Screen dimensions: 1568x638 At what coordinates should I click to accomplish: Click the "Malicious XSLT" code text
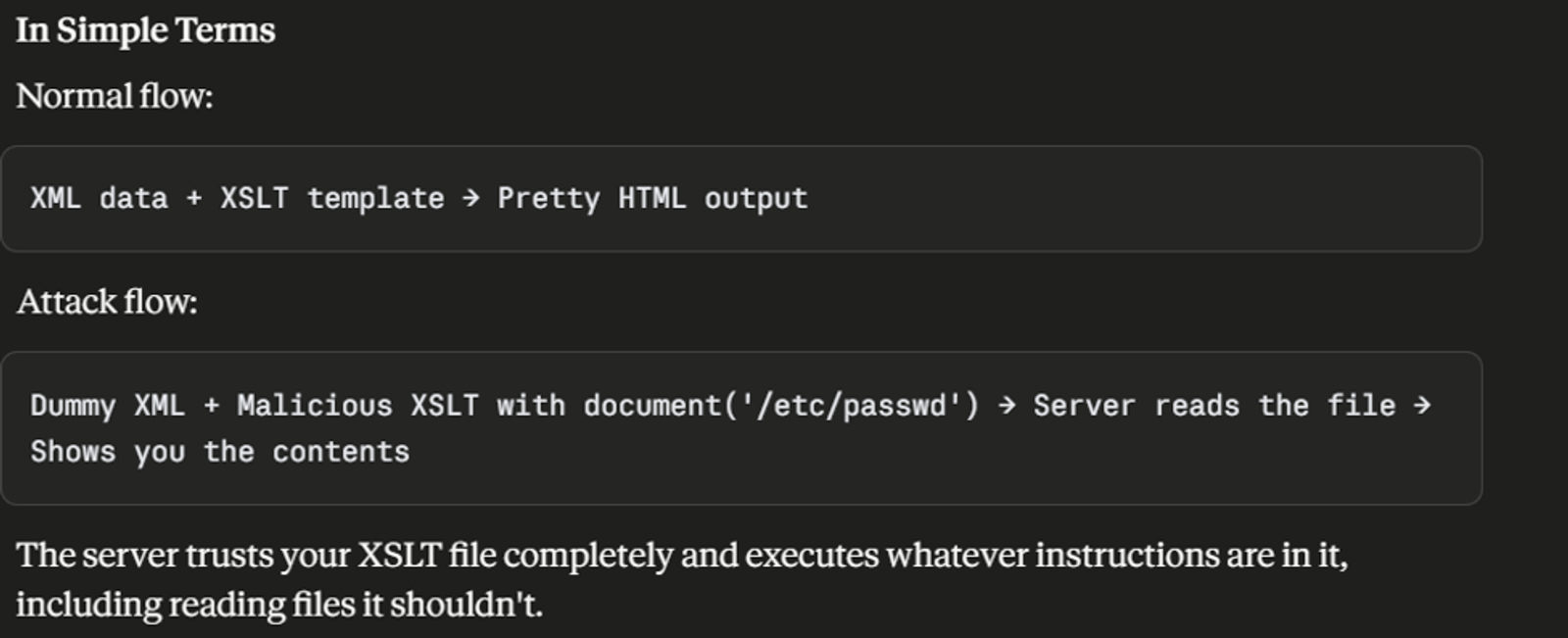click(x=358, y=405)
